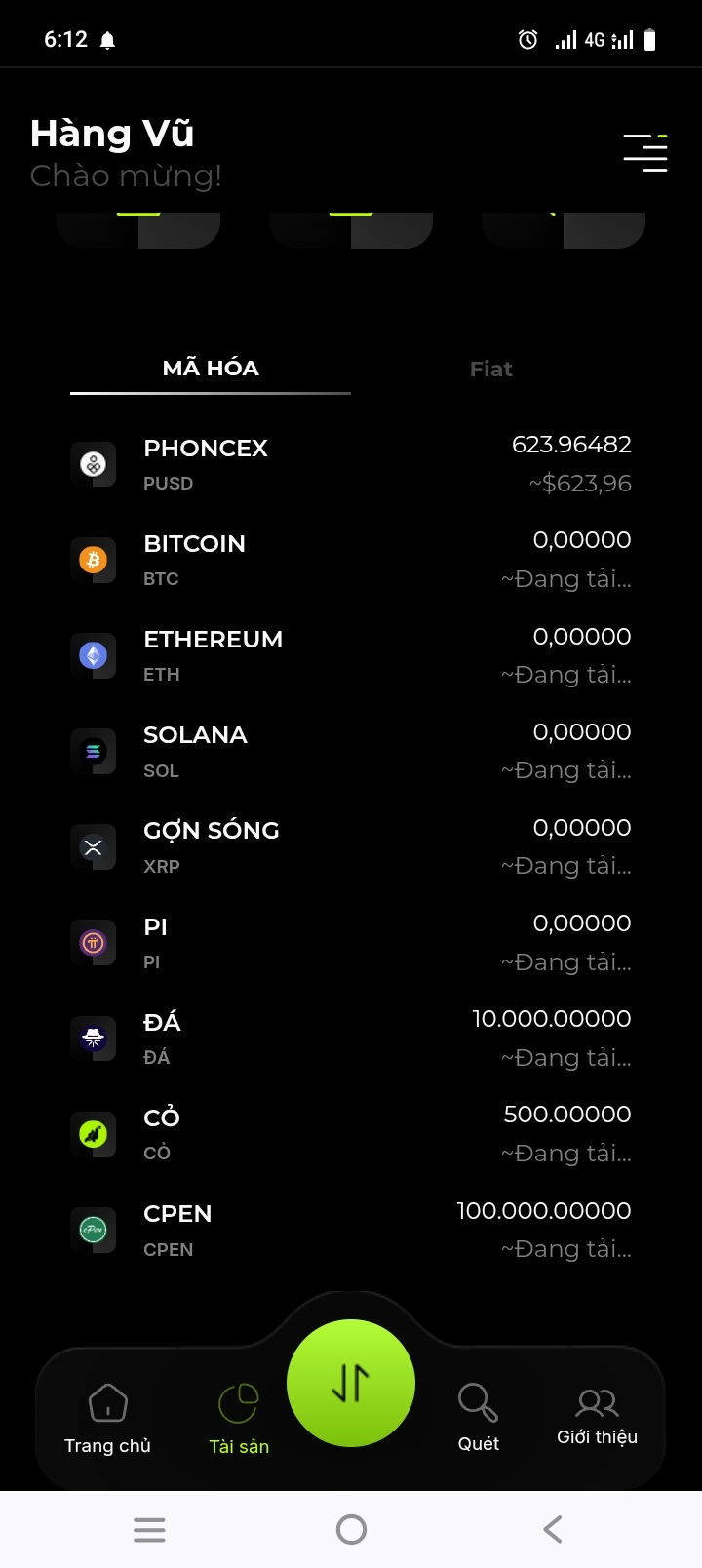The width and height of the screenshot is (702, 1568).
Task: Open Giới thiệu referral tab
Action: (597, 1417)
